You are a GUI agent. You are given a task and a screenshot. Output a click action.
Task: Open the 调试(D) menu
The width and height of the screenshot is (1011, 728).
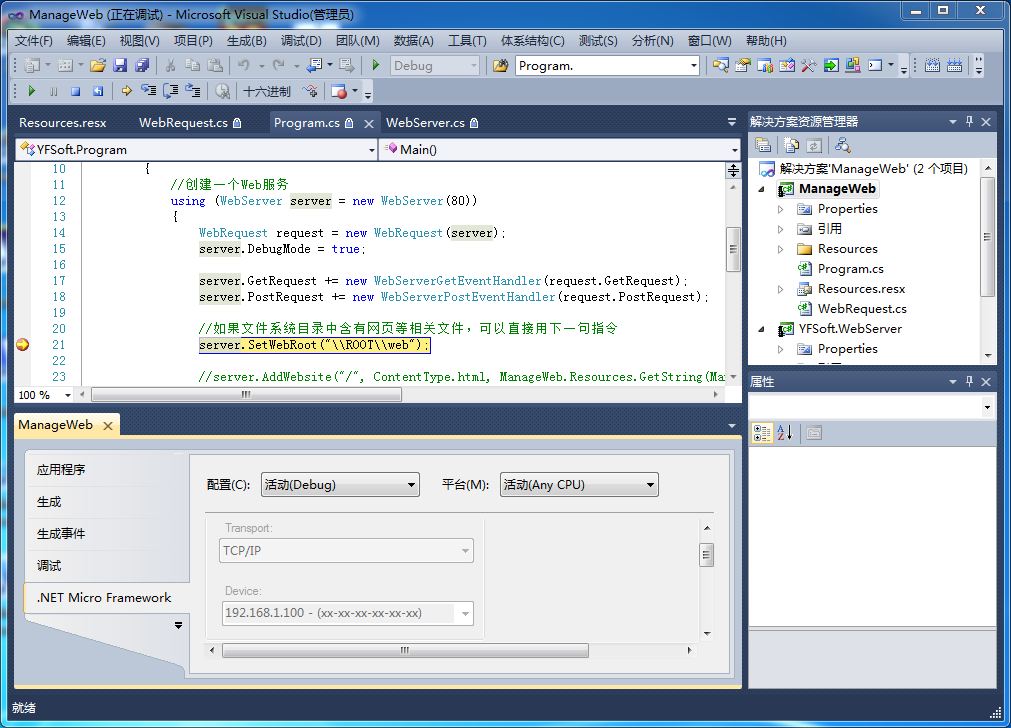point(301,41)
